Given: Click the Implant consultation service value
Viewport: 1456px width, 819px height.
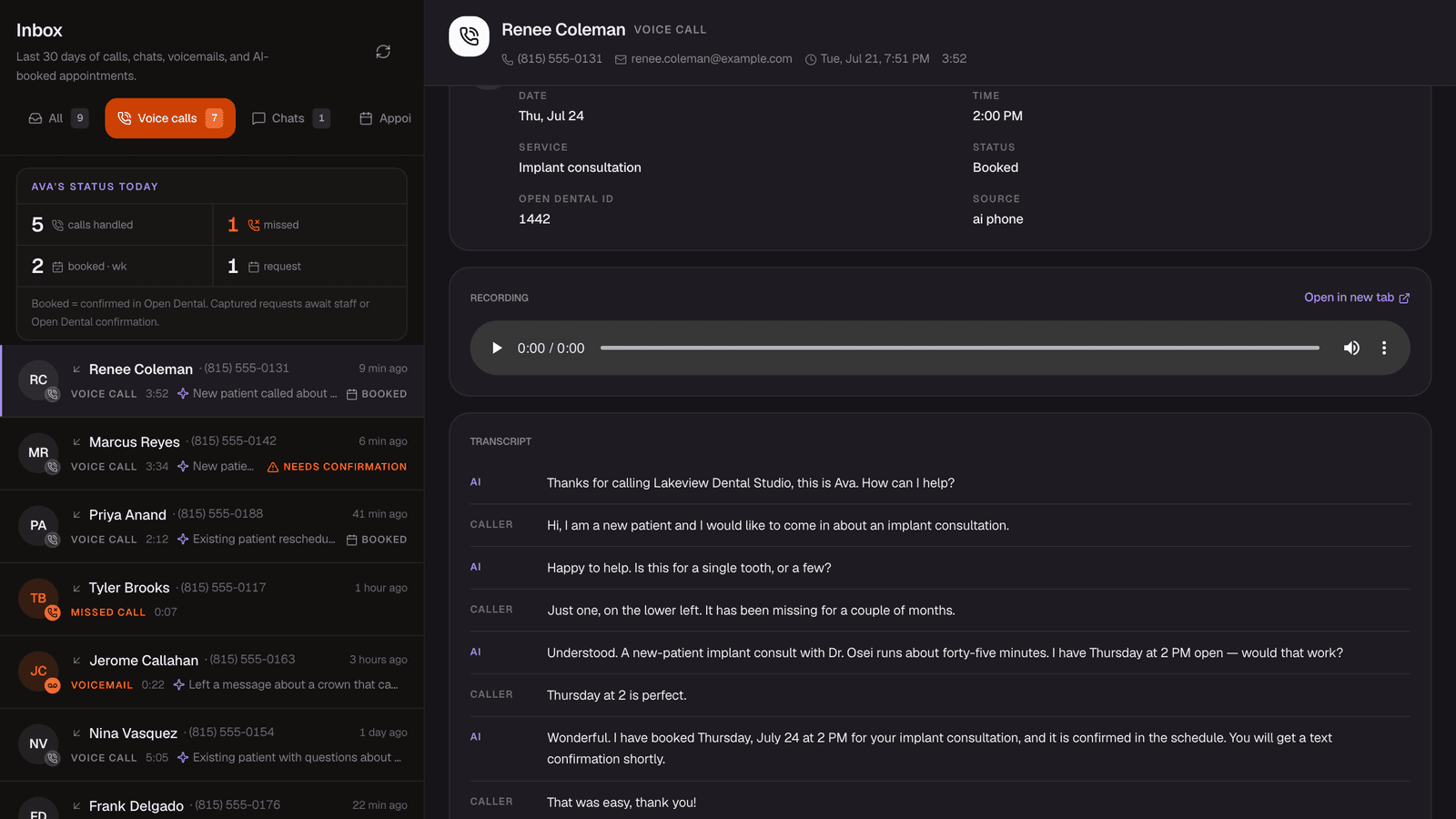Looking at the screenshot, I should [580, 167].
